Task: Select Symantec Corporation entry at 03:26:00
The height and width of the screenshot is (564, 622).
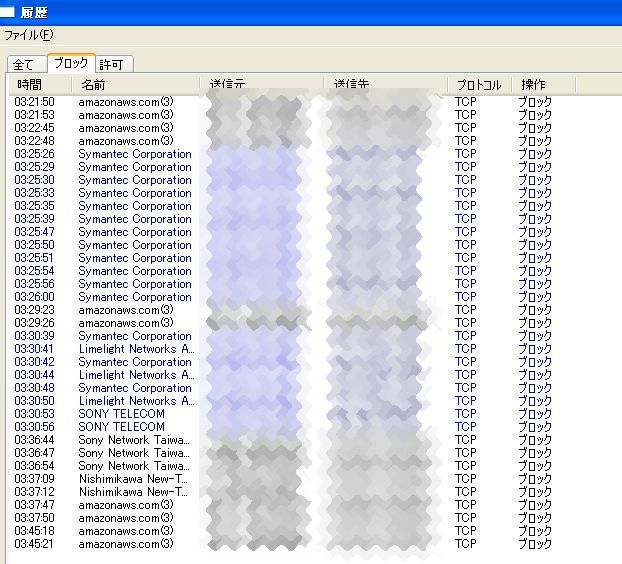Action: coord(283,297)
